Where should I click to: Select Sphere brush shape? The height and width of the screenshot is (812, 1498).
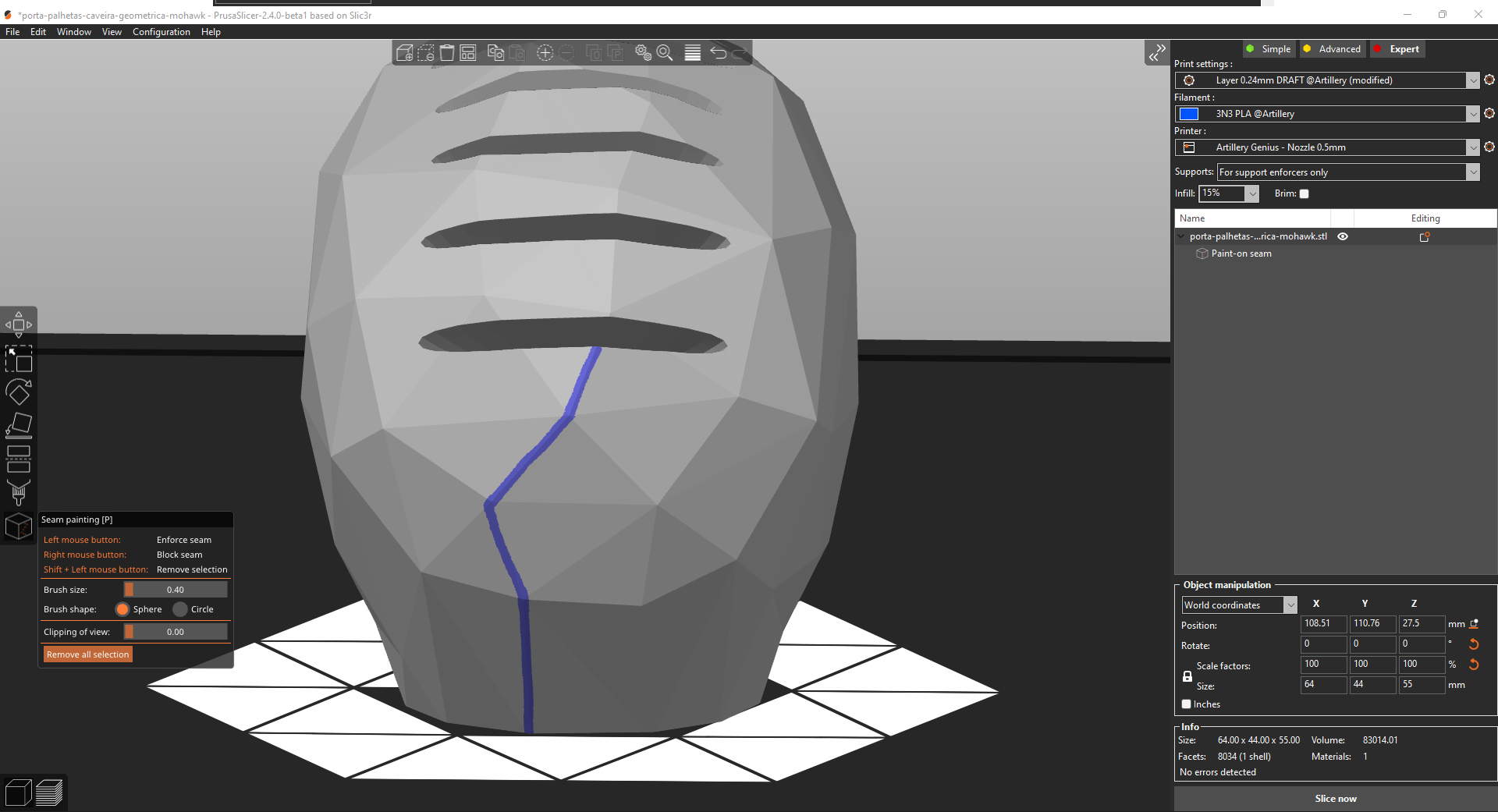pos(122,609)
